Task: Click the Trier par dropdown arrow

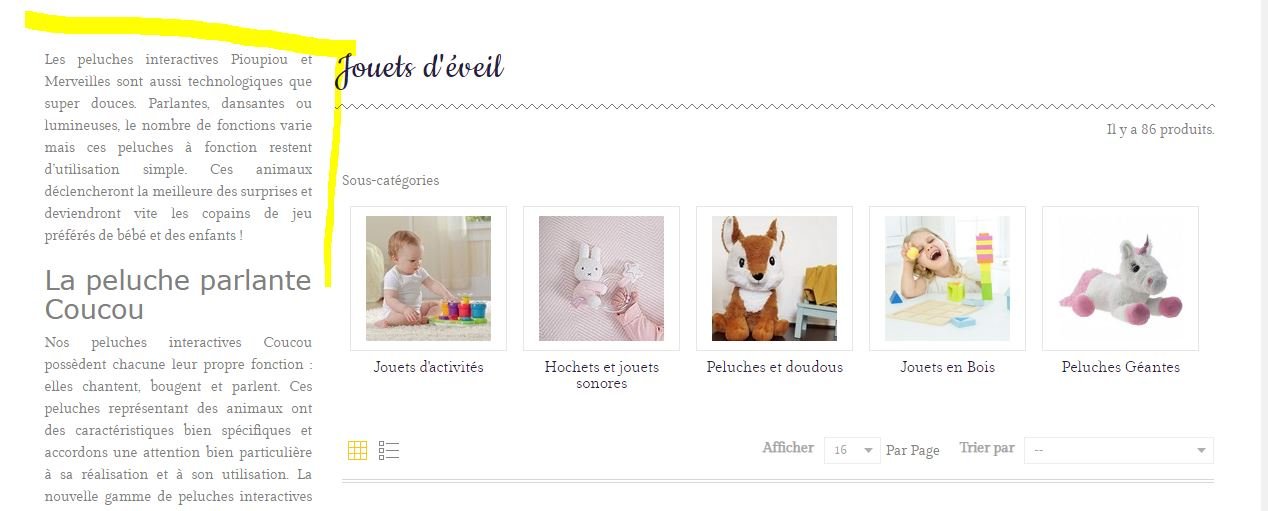Action: coord(1201,451)
